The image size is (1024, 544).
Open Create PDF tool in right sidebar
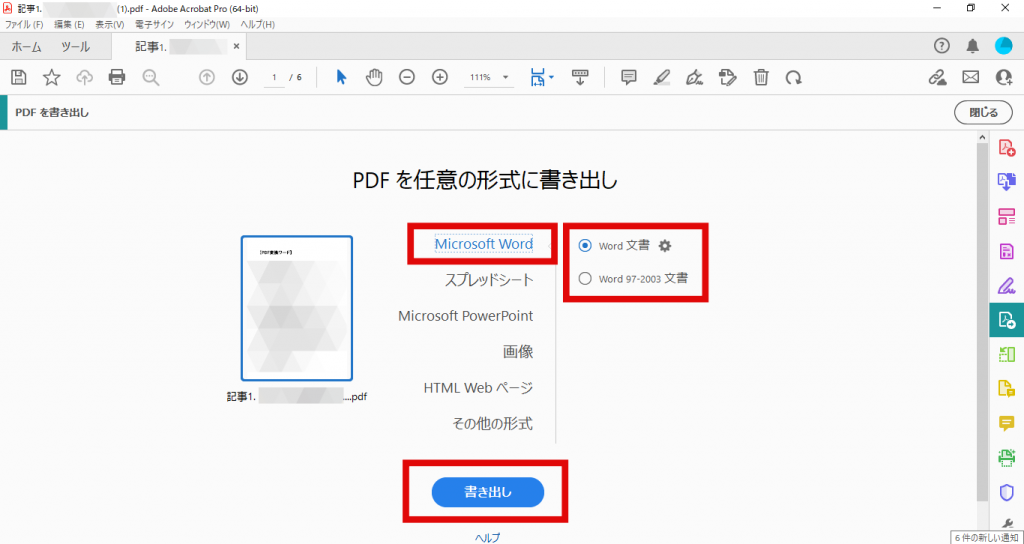point(1006,148)
